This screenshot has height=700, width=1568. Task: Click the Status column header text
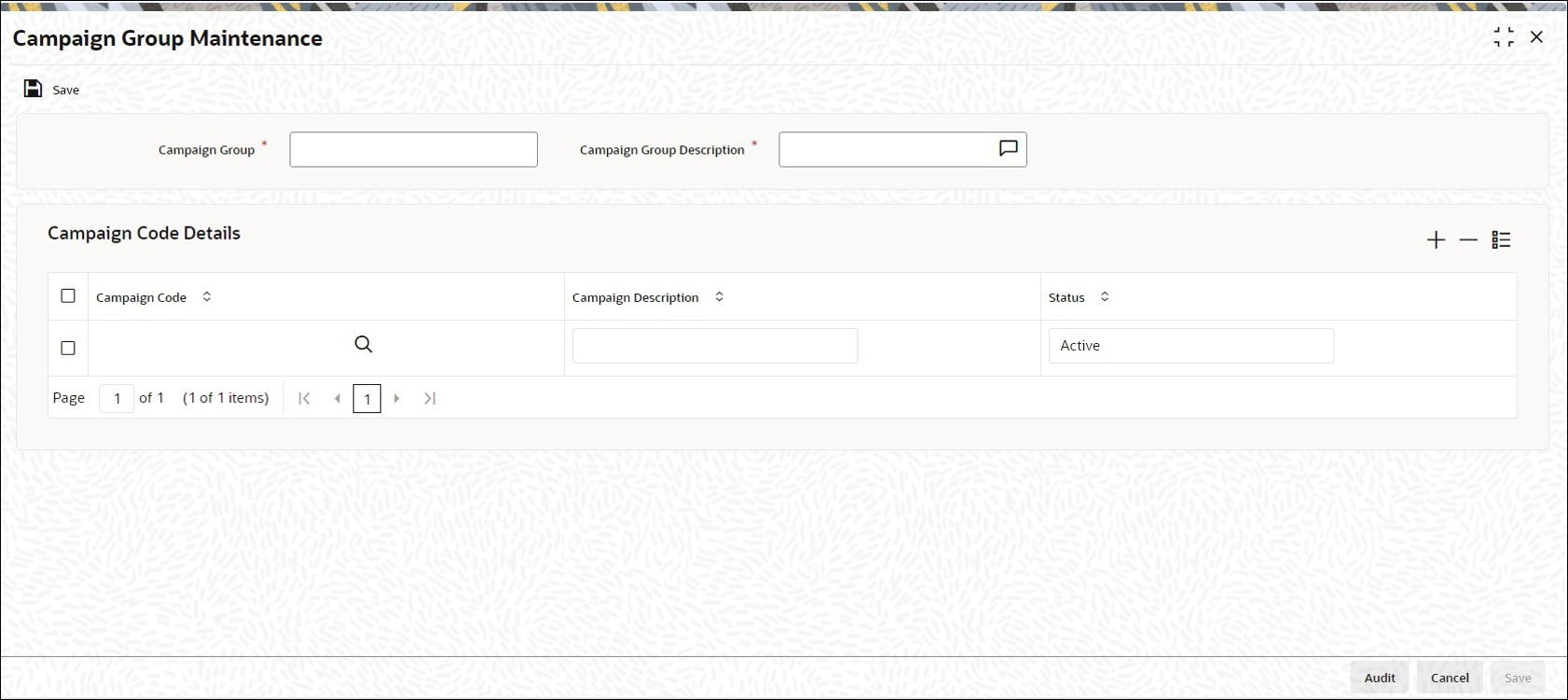click(1066, 297)
